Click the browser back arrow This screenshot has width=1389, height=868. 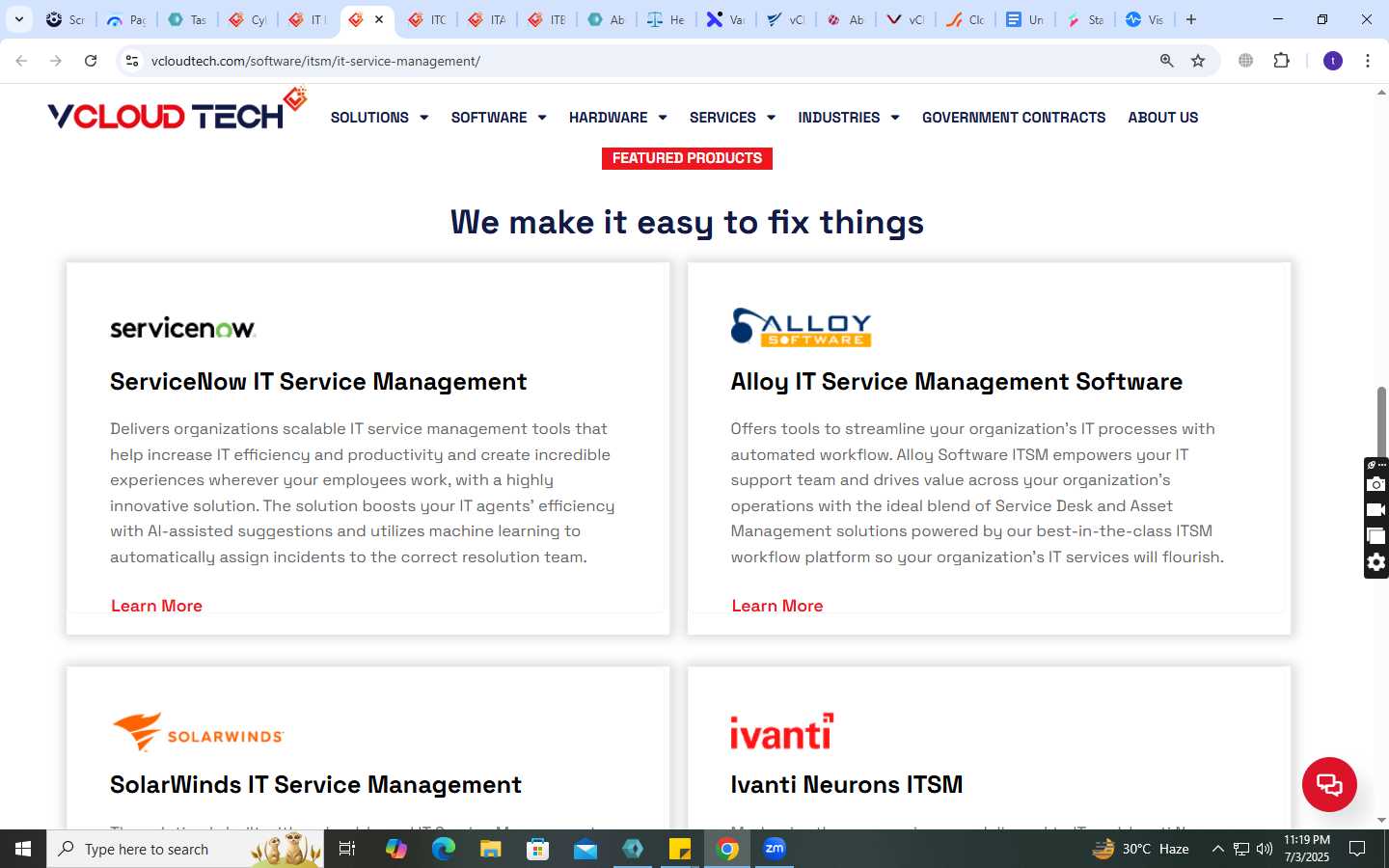[21, 61]
